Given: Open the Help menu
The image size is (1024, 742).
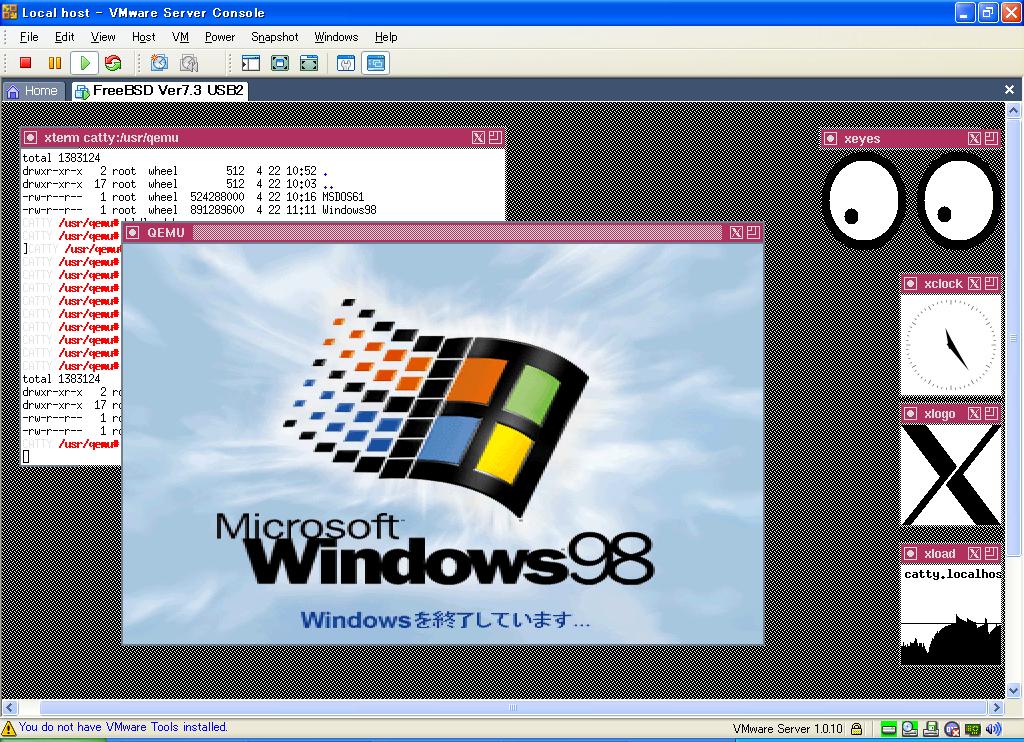Looking at the screenshot, I should [x=386, y=37].
